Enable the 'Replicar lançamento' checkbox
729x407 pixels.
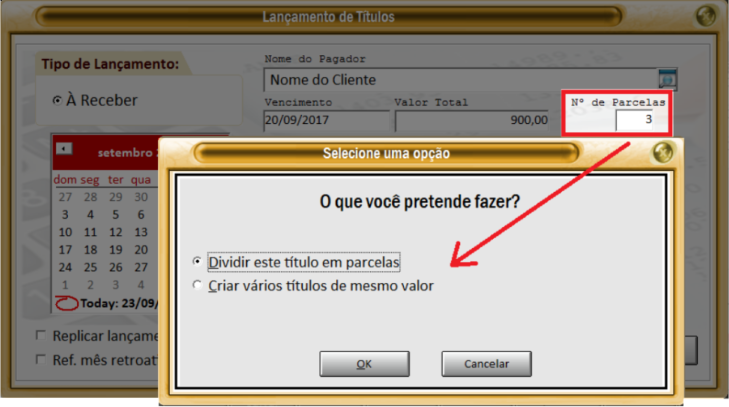coord(41,335)
